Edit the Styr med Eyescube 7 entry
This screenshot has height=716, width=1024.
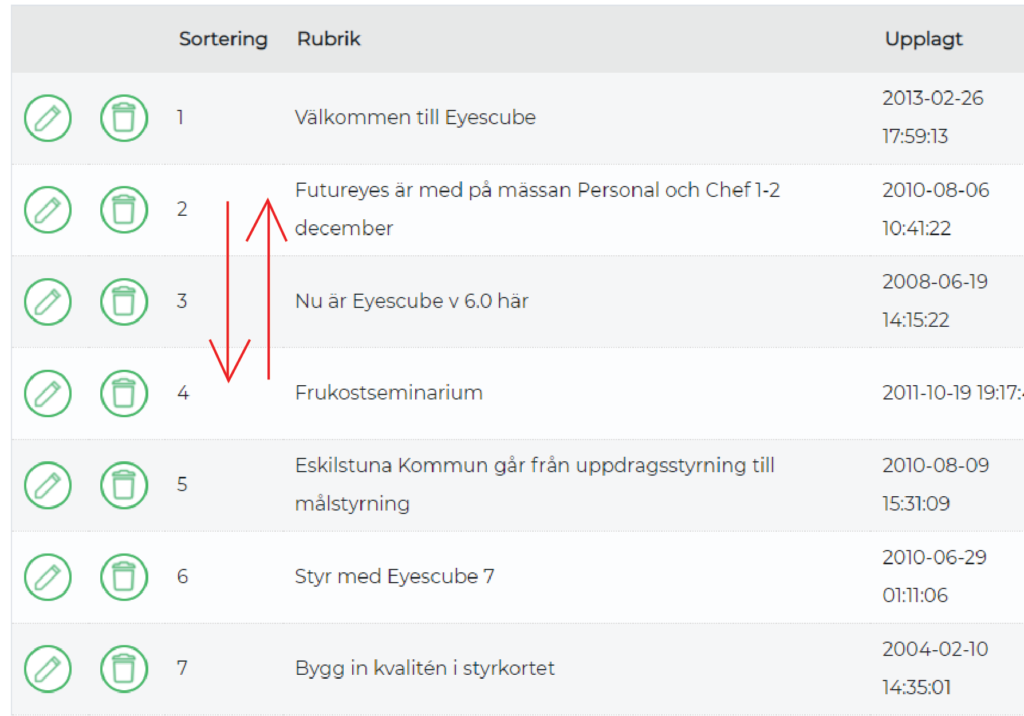48,577
